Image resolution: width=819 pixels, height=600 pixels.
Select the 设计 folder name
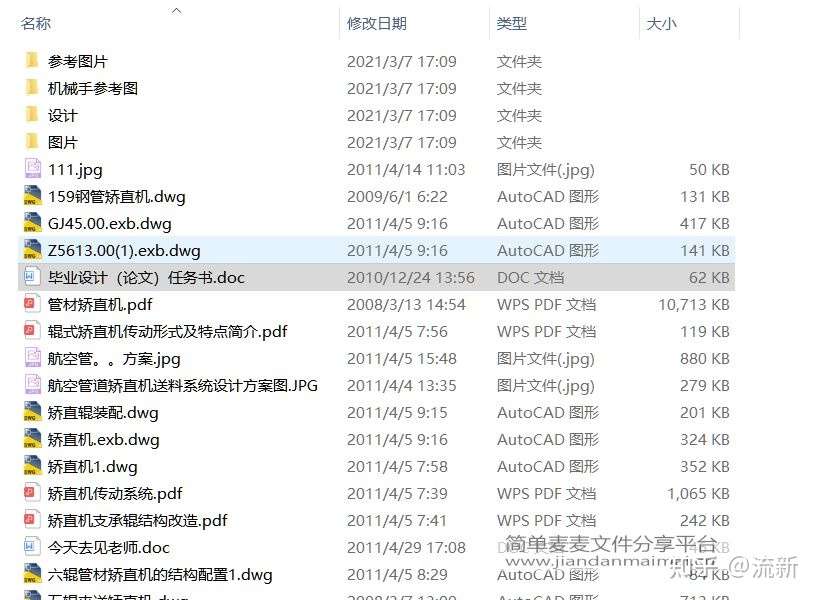(x=63, y=115)
